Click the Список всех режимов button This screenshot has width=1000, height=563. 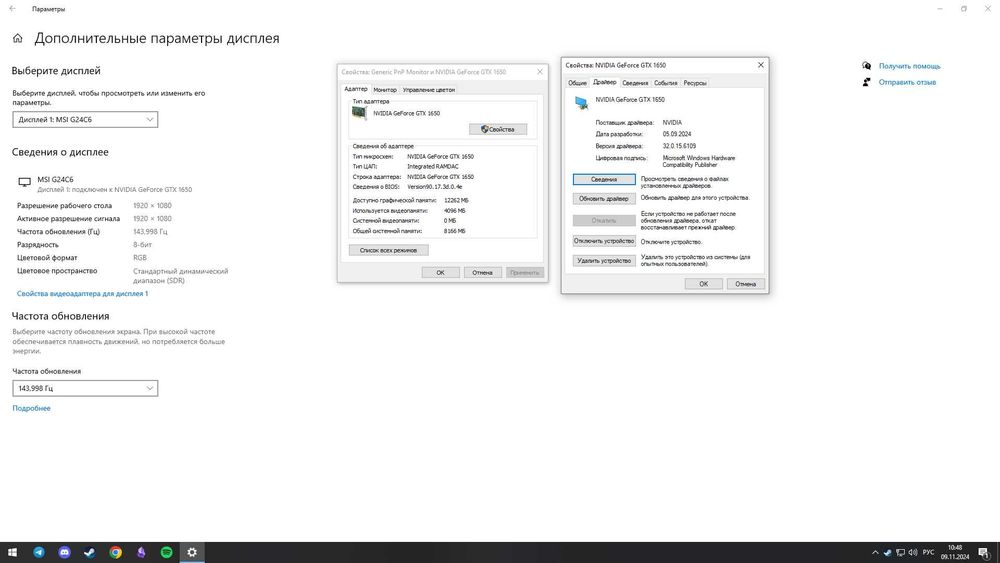coord(388,250)
